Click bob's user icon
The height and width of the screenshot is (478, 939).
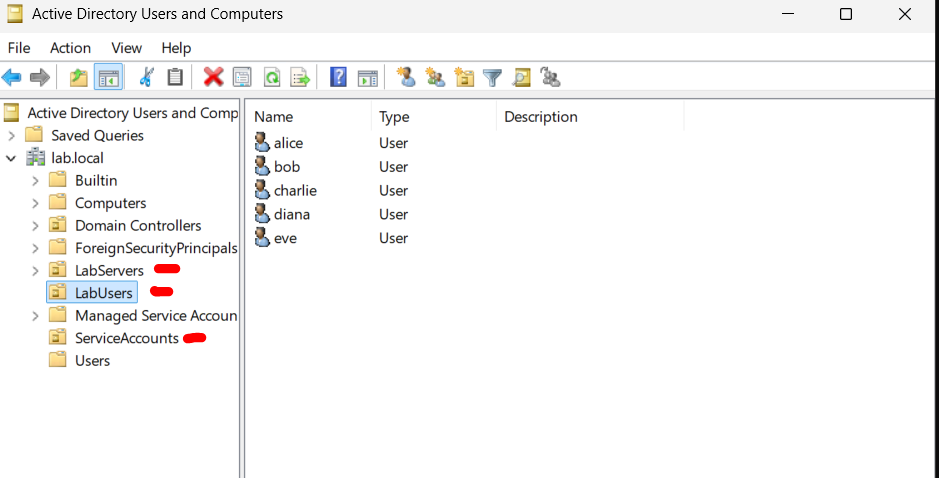click(x=262, y=166)
